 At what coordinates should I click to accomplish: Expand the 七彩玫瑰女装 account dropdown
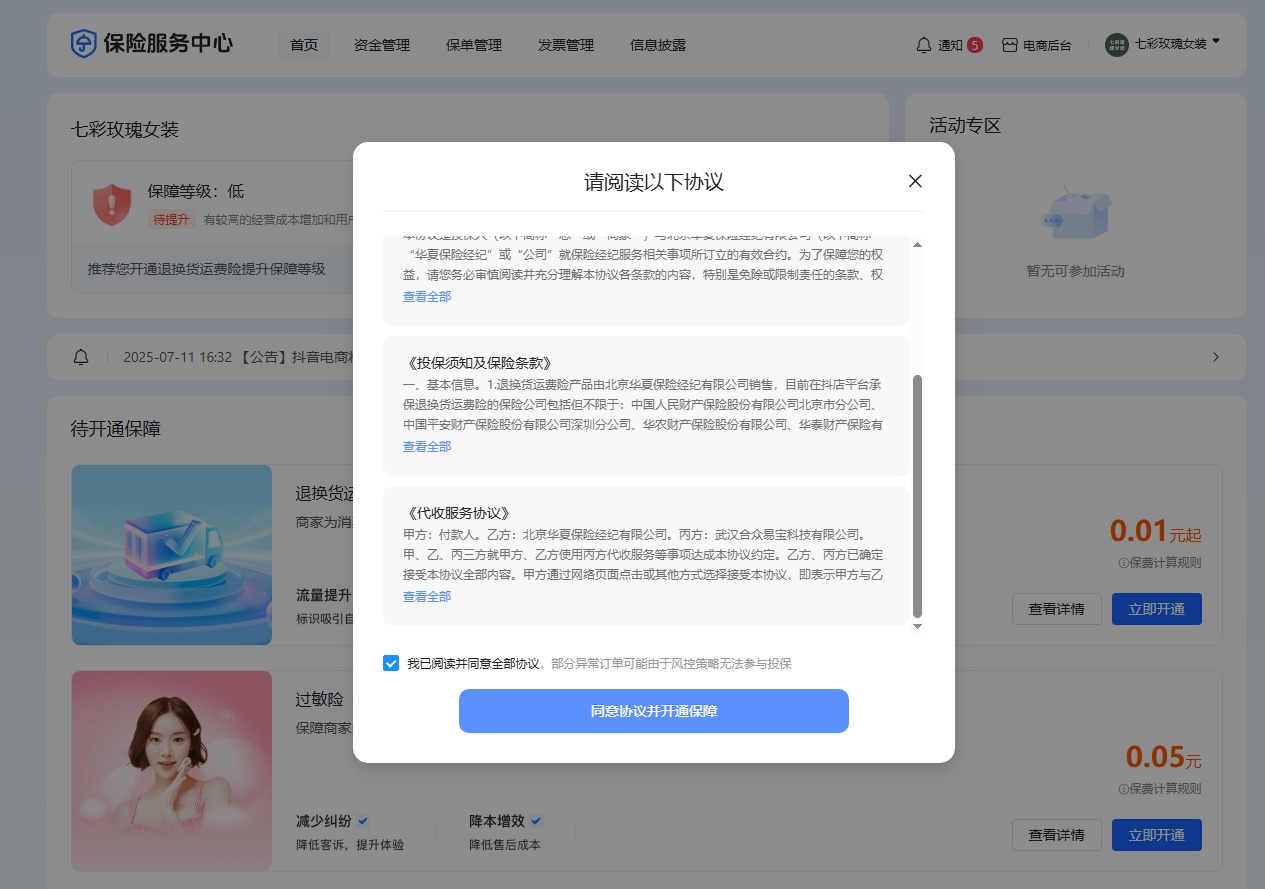coord(1213,41)
